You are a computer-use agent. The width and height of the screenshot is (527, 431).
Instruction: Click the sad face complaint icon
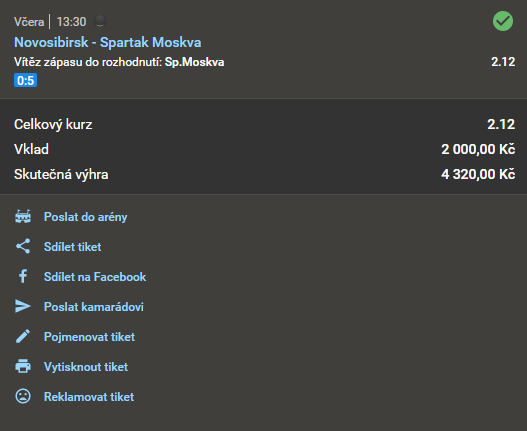[x=23, y=396]
